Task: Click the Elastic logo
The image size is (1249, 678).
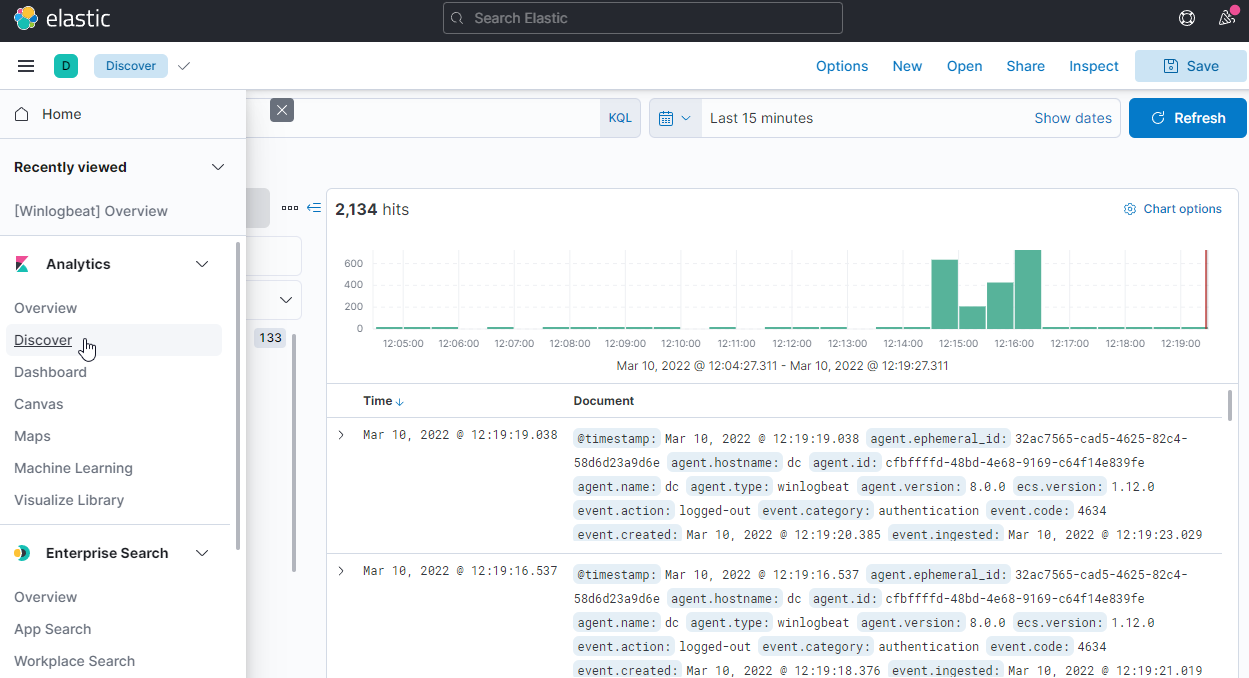Action: click(x=62, y=18)
